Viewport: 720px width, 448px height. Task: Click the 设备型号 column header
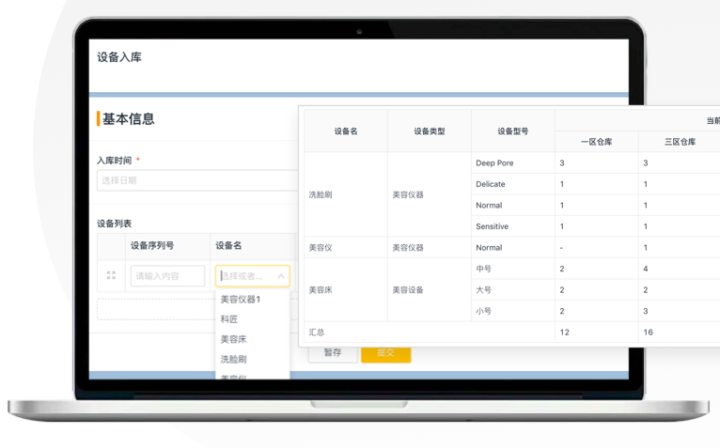point(513,131)
